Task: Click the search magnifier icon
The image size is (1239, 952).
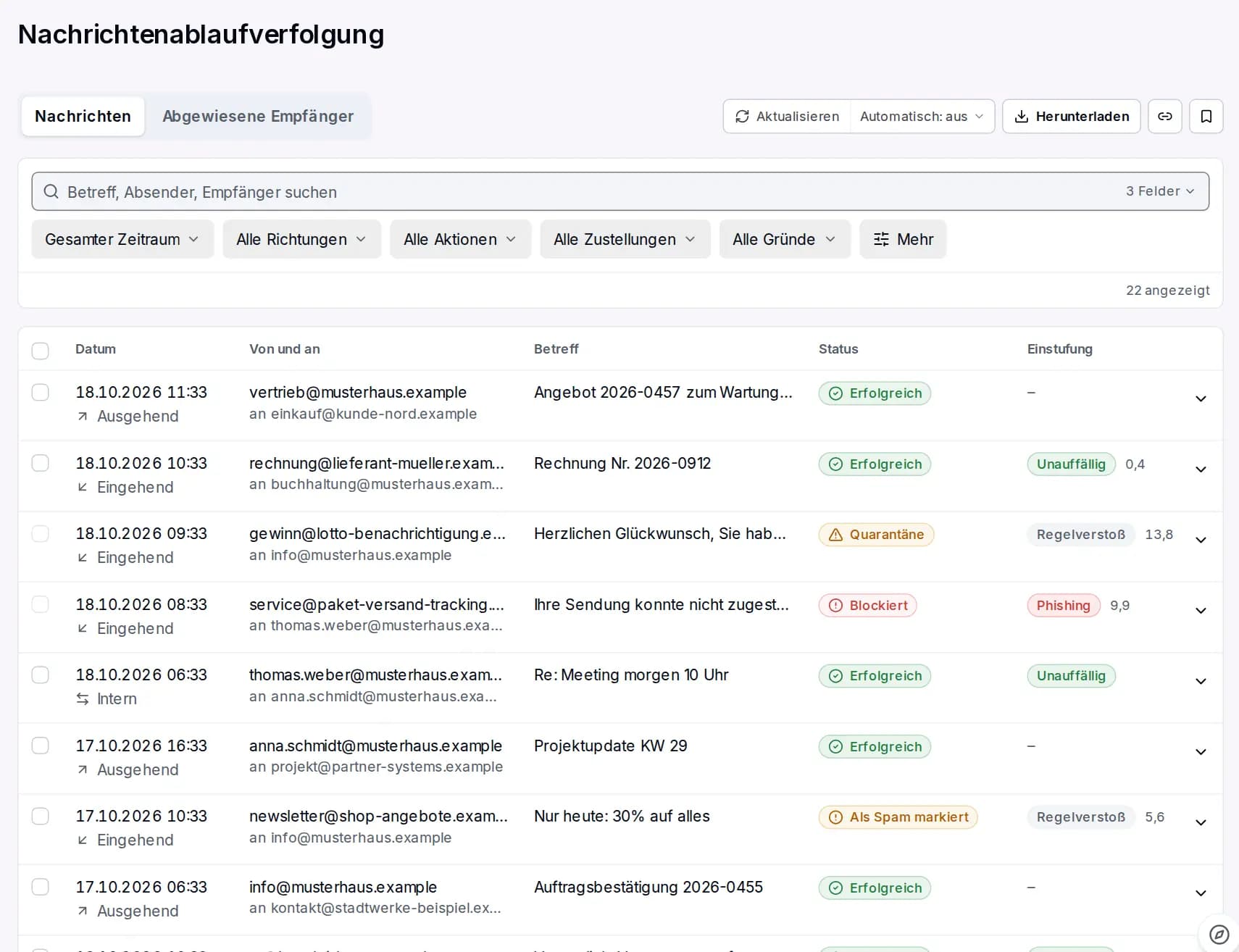Action: [x=51, y=191]
